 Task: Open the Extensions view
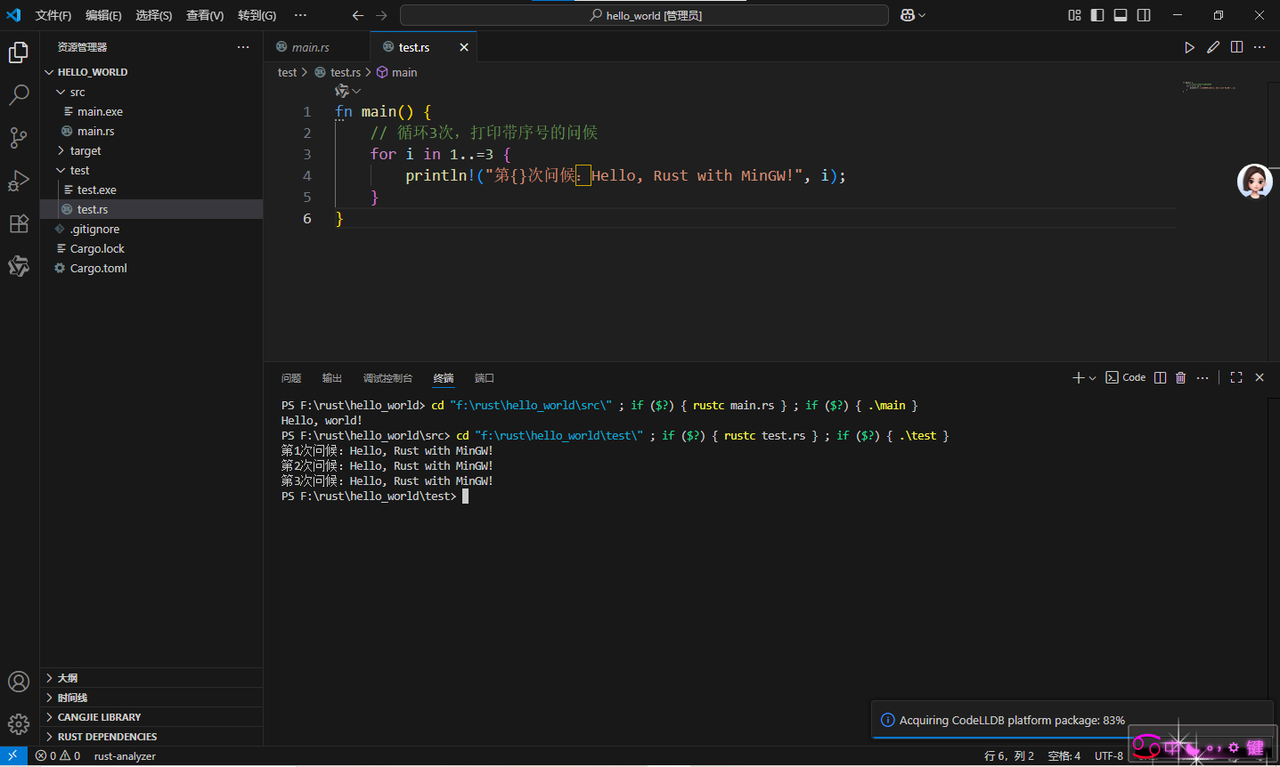[18, 224]
